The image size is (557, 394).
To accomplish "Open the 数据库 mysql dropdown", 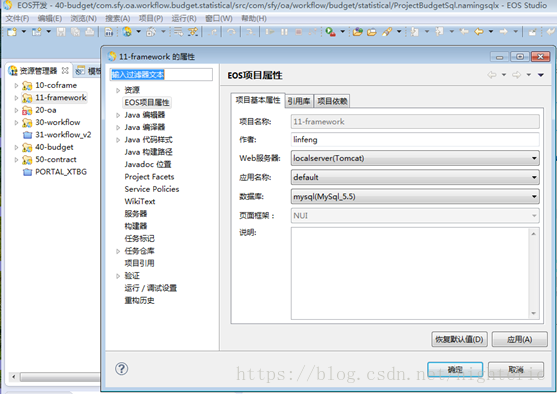I will (415, 196).
